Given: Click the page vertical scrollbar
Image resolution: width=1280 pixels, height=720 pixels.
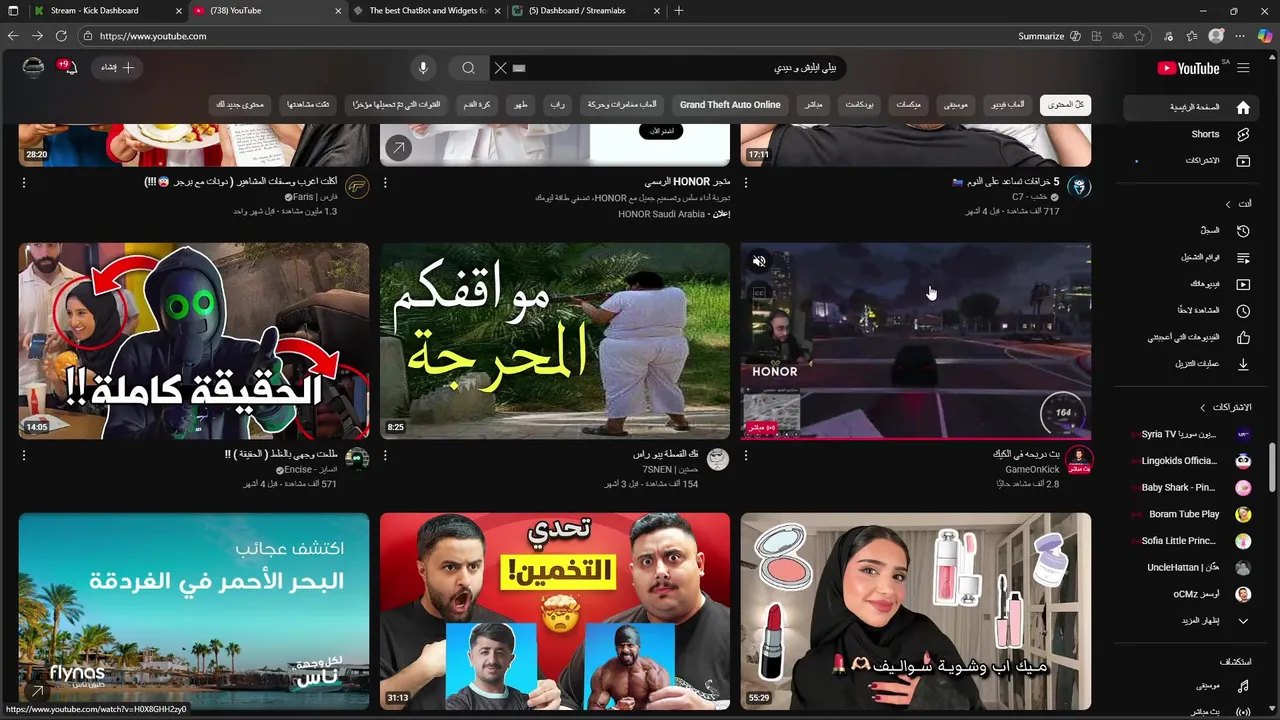Looking at the screenshot, I should (1272, 469).
